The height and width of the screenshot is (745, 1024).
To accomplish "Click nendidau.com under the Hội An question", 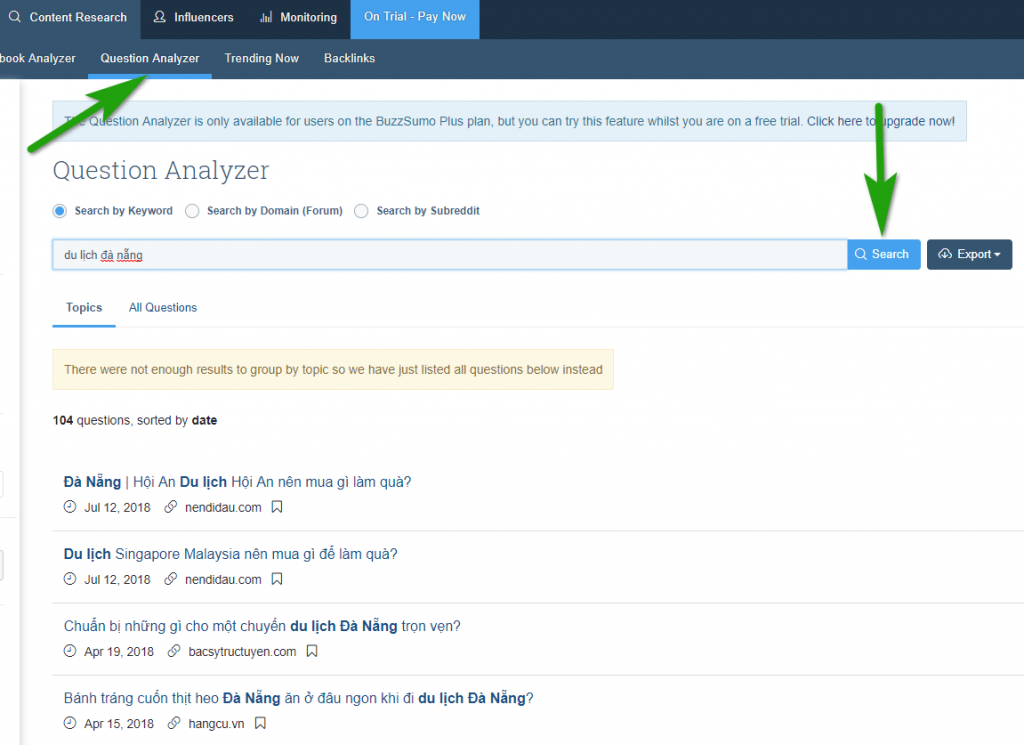I will [x=223, y=507].
